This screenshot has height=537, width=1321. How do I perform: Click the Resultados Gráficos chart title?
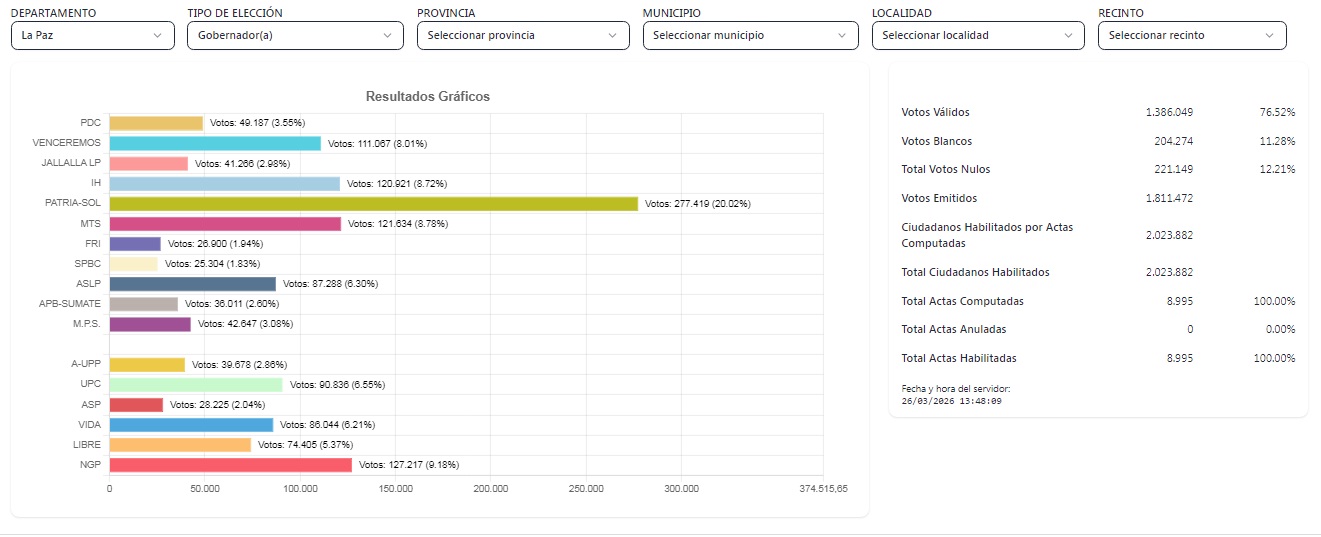(427, 97)
